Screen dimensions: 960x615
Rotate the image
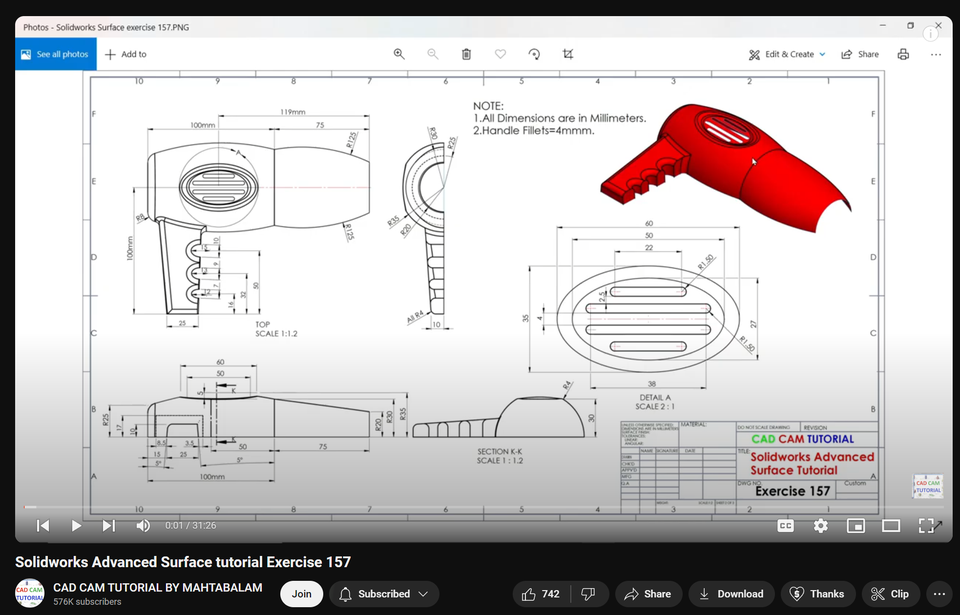[x=533, y=54]
